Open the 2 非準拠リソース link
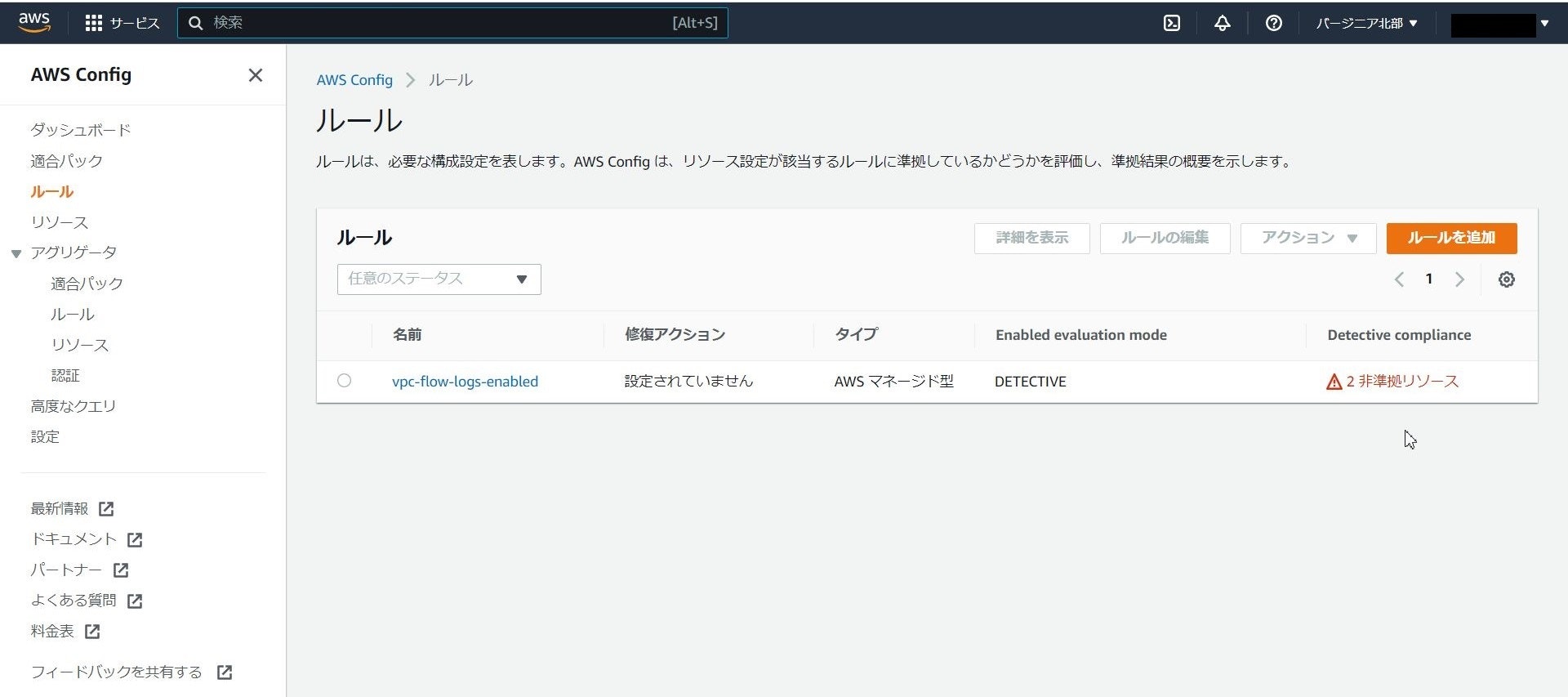 (1402, 382)
